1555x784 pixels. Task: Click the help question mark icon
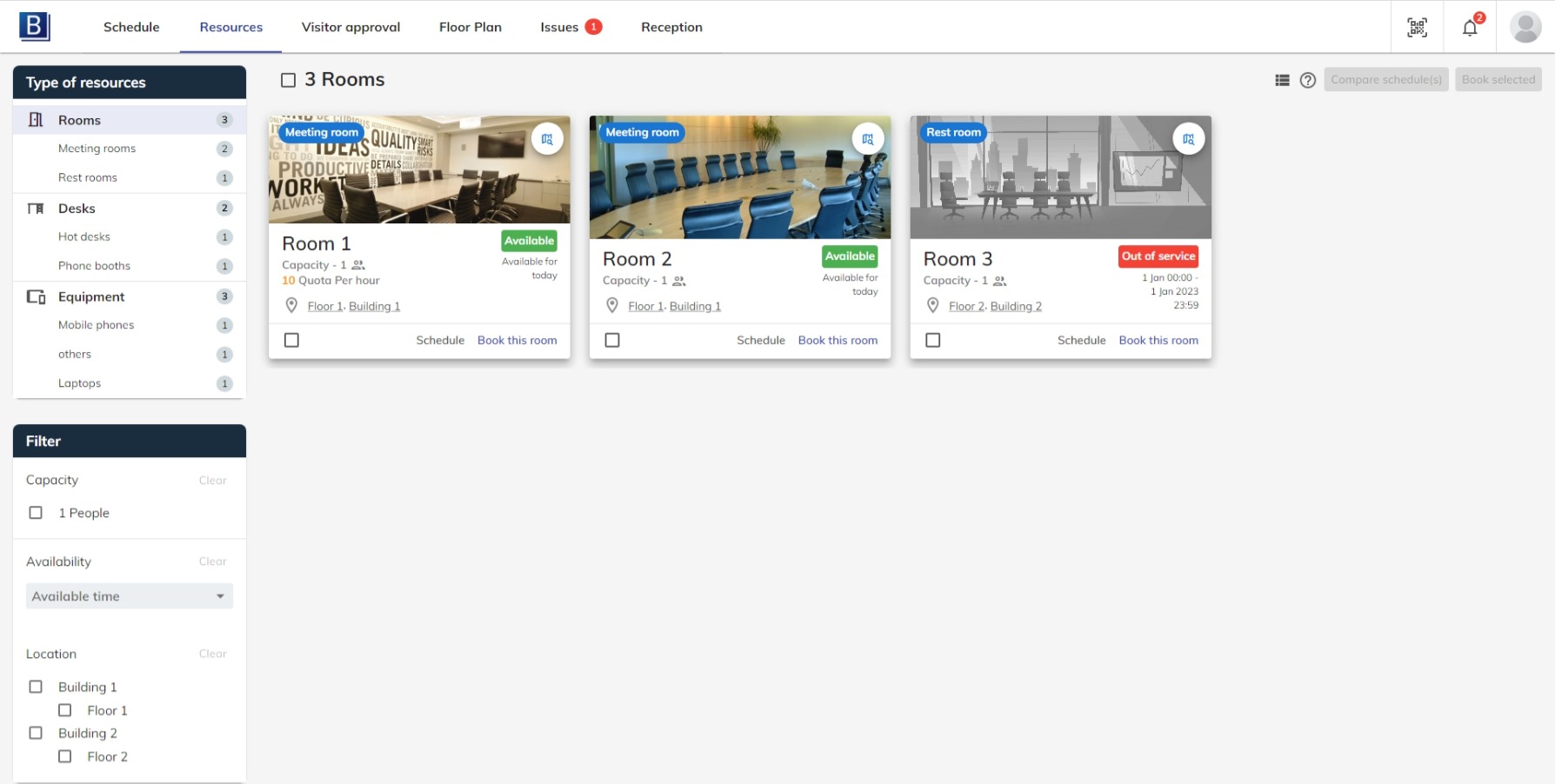[1307, 80]
